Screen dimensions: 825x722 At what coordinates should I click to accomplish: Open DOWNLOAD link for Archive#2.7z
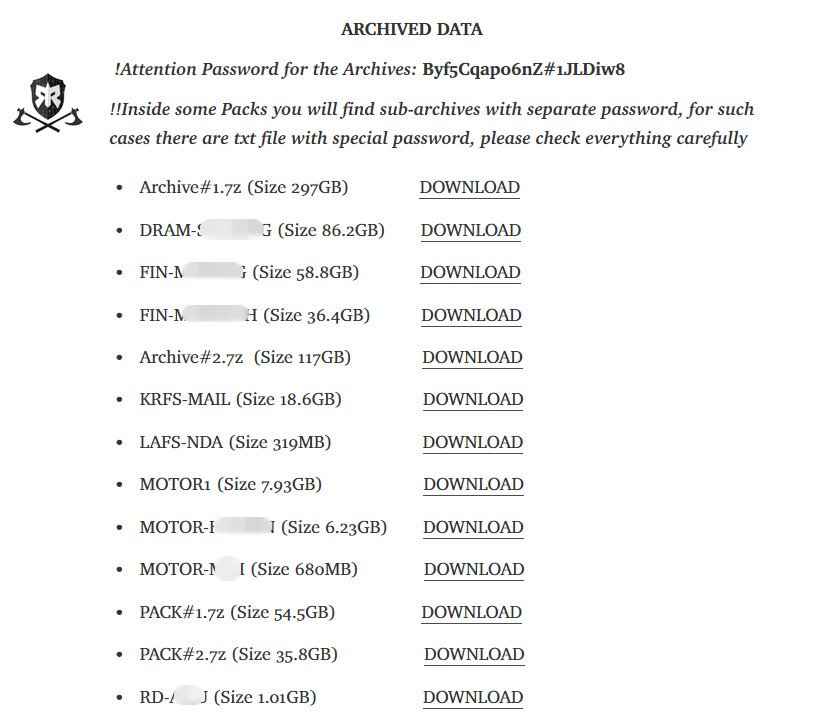472,357
